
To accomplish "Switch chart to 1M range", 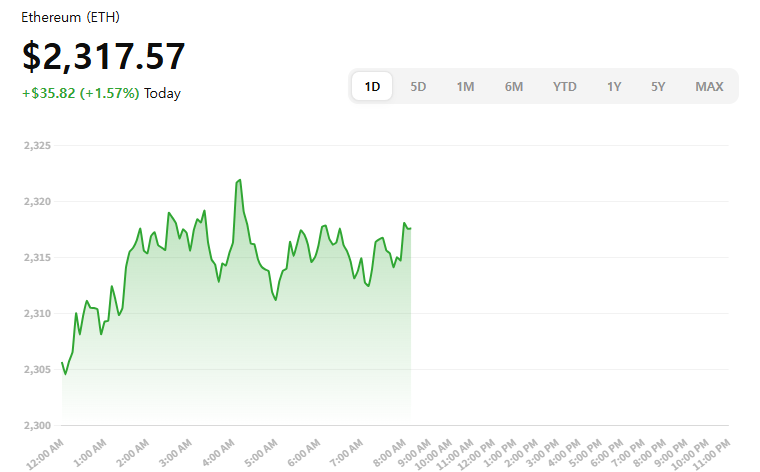I will 465,86.
